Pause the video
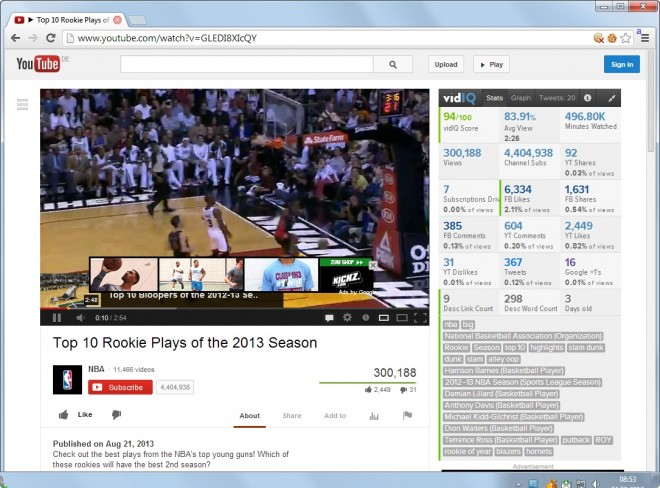Screen dimensions: 660x488 tap(57, 317)
